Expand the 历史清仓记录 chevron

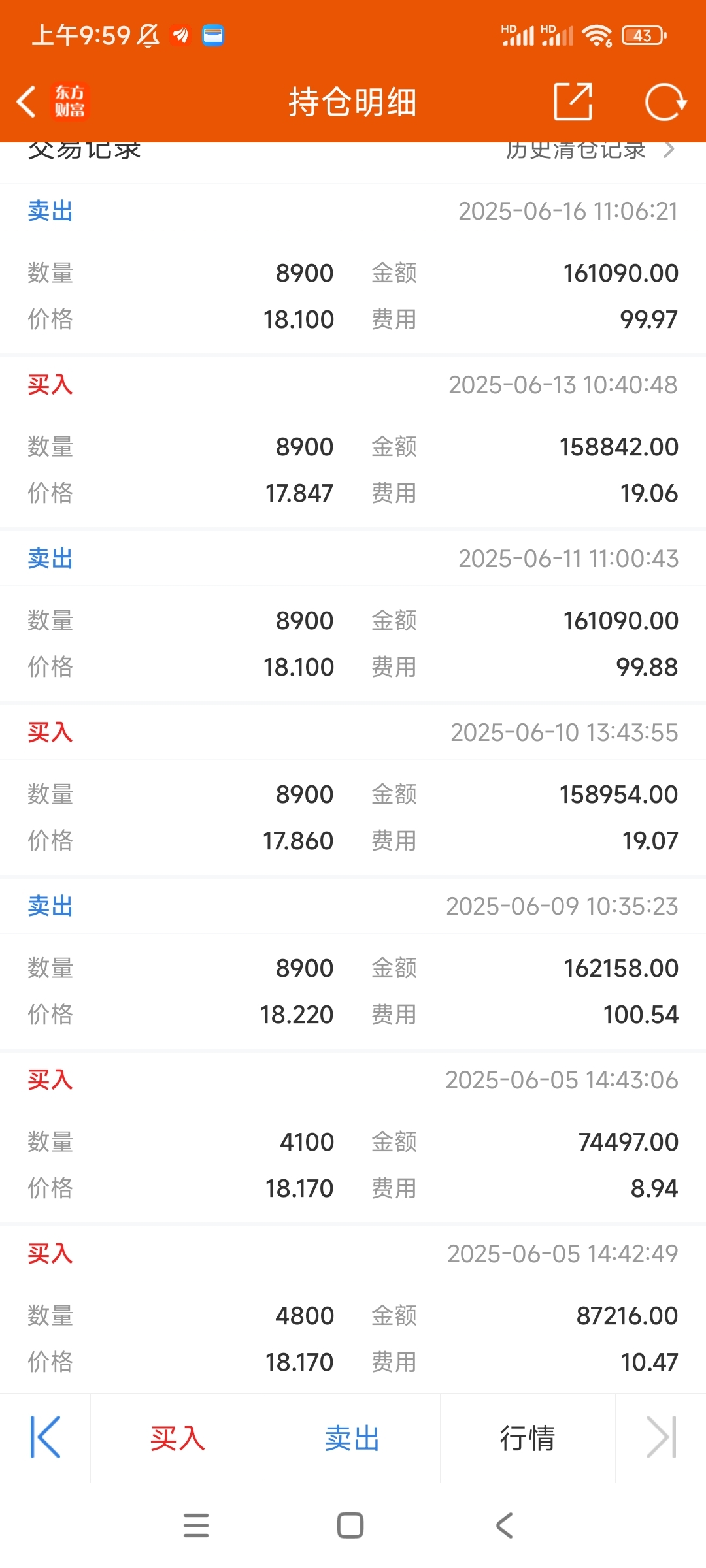coord(668,150)
